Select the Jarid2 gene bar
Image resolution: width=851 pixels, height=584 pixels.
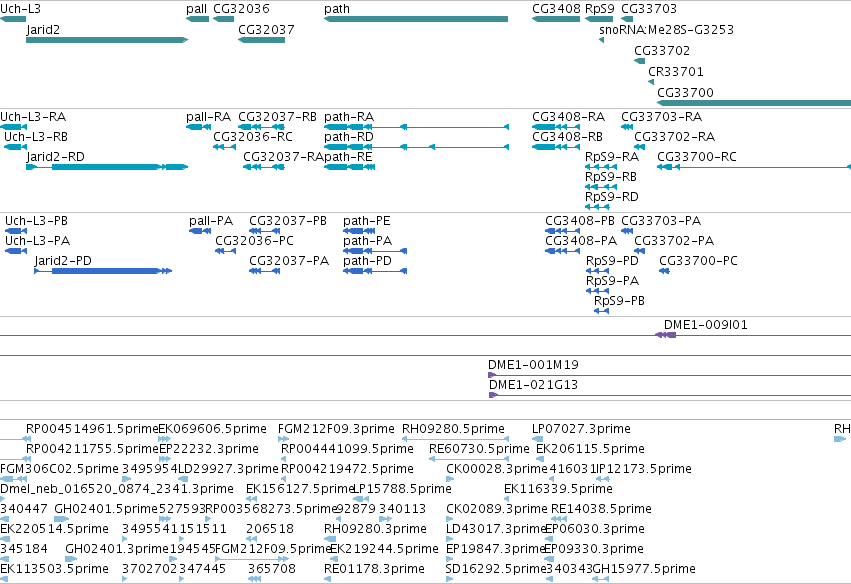coord(107,40)
